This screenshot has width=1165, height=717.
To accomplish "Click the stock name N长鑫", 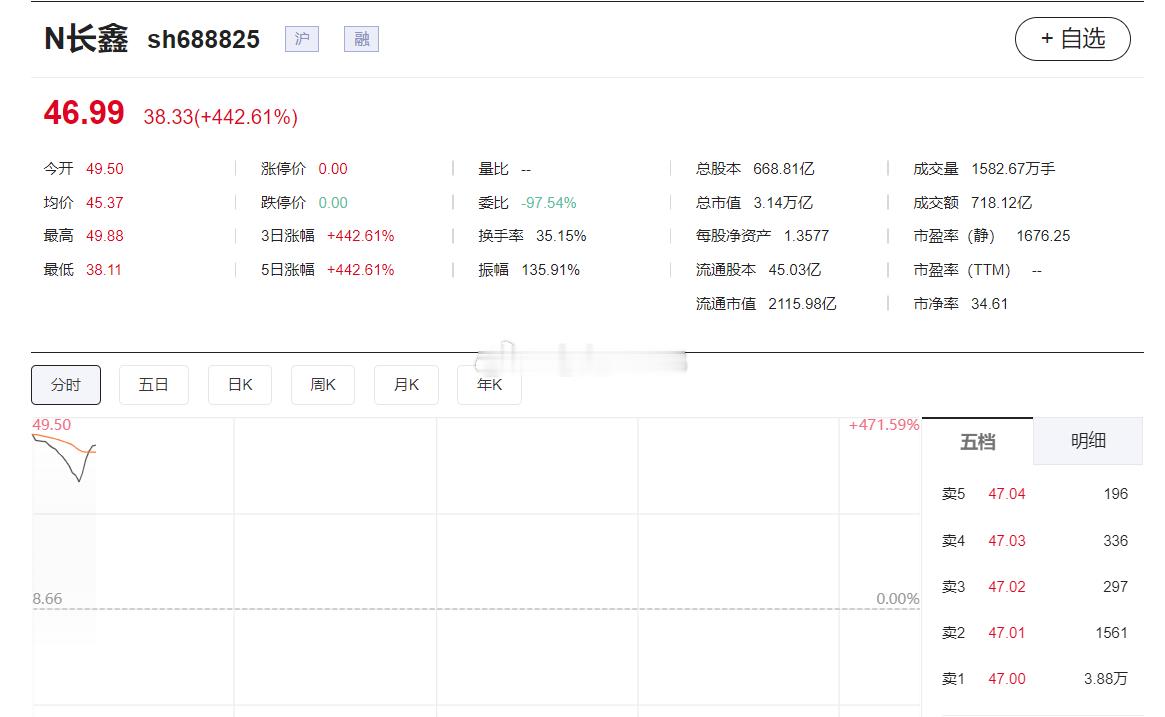I will 86,39.
